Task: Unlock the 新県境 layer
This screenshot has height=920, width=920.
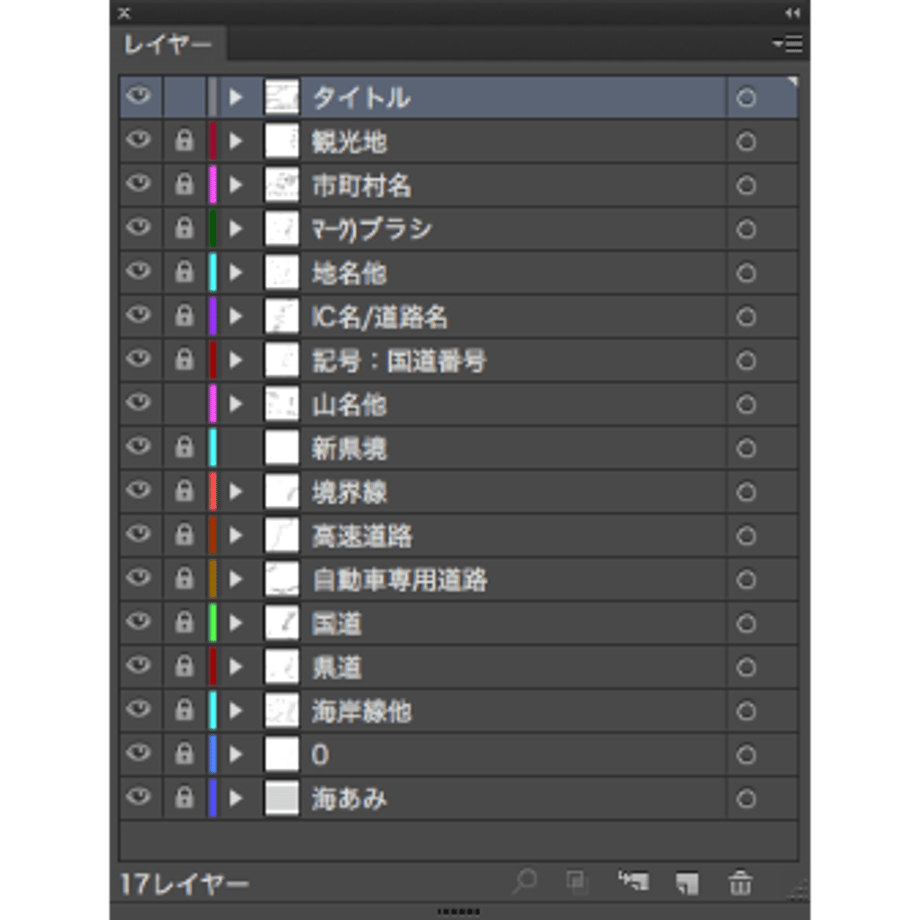Action: pyautogui.click(x=184, y=447)
